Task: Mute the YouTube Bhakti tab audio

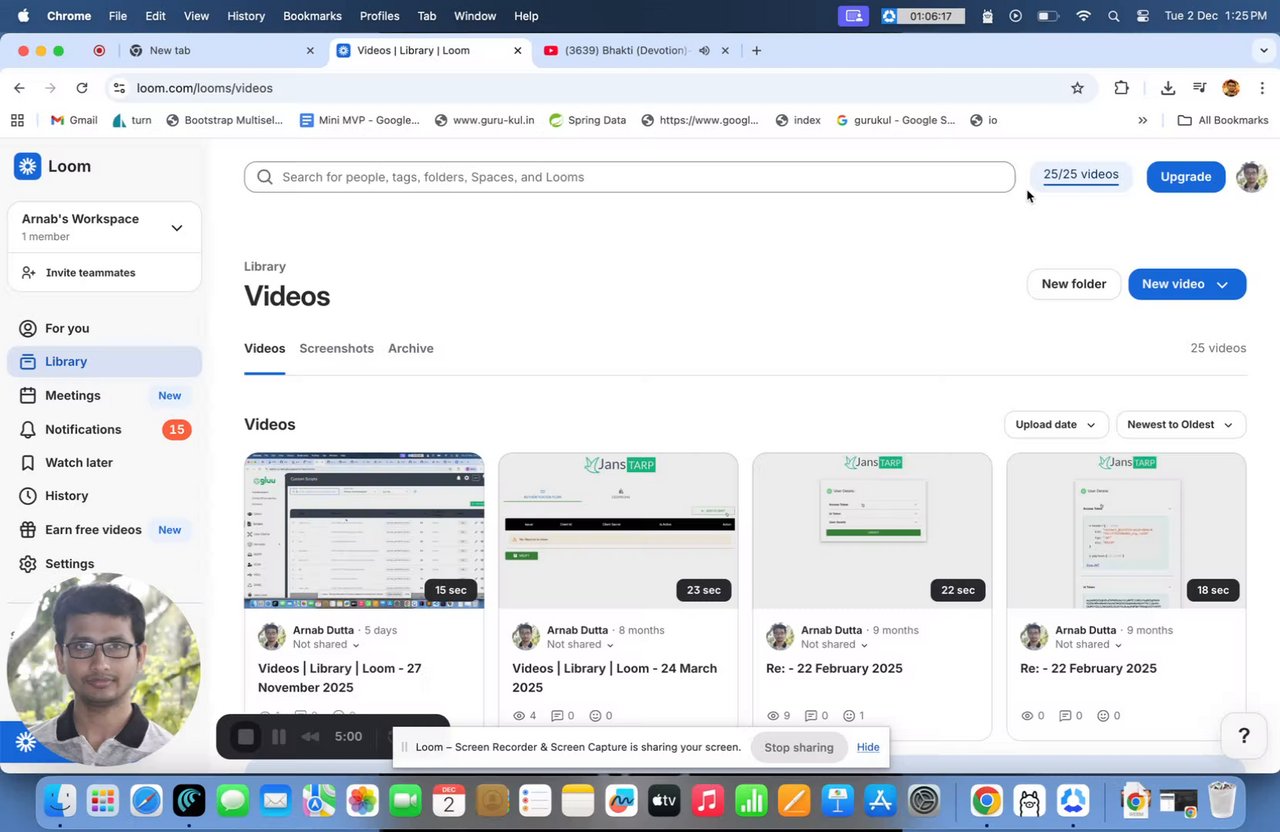Action: (x=704, y=50)
